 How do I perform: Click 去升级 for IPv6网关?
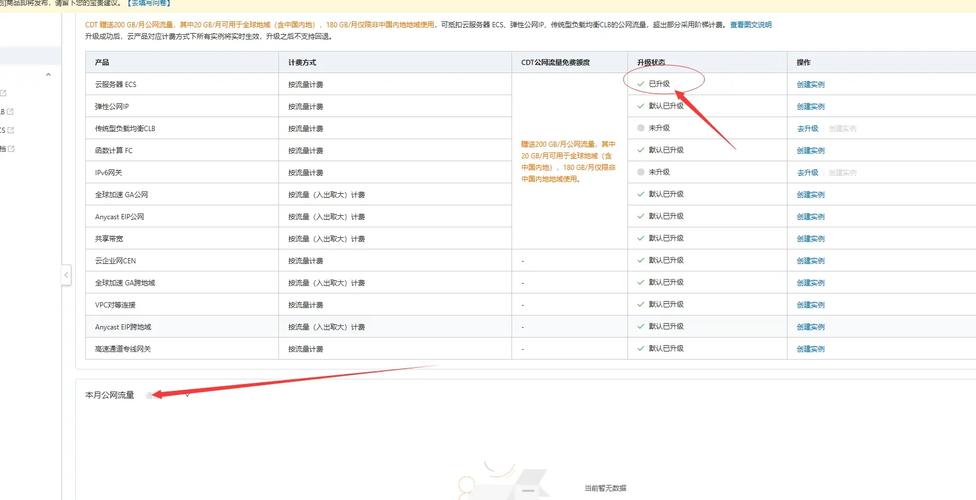click(807, 172)
